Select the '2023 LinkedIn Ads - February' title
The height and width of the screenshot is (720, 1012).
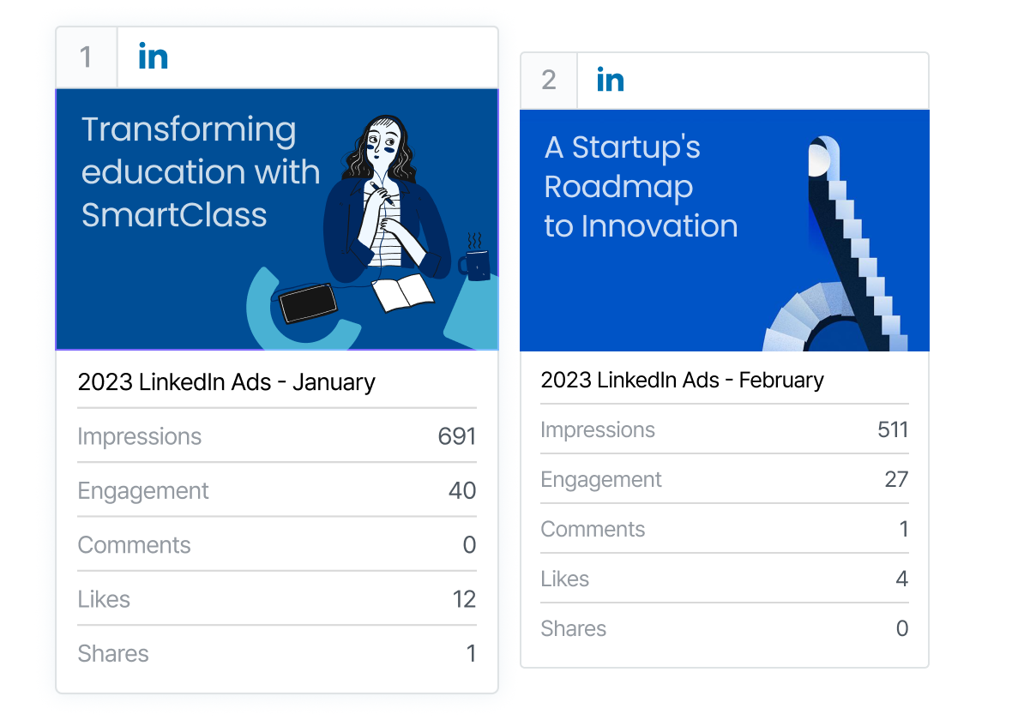(682, 380)
